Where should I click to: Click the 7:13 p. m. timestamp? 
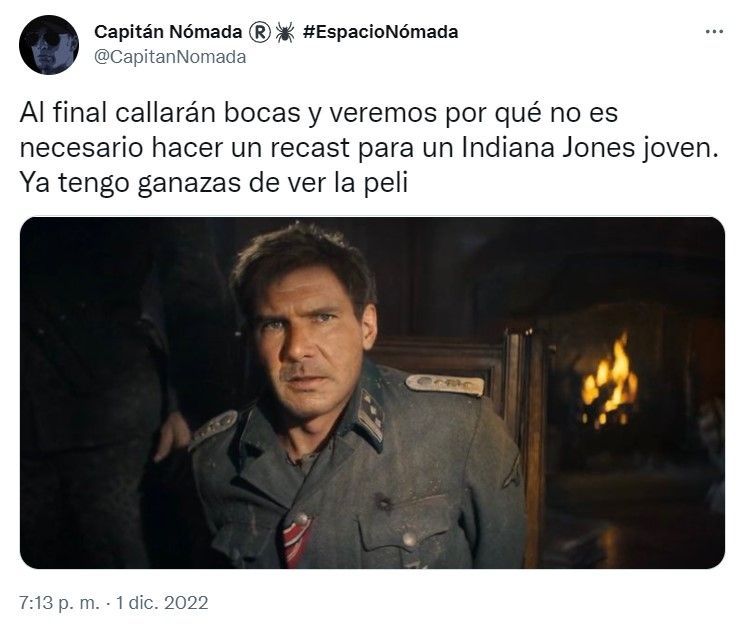(x=59, y=603)
